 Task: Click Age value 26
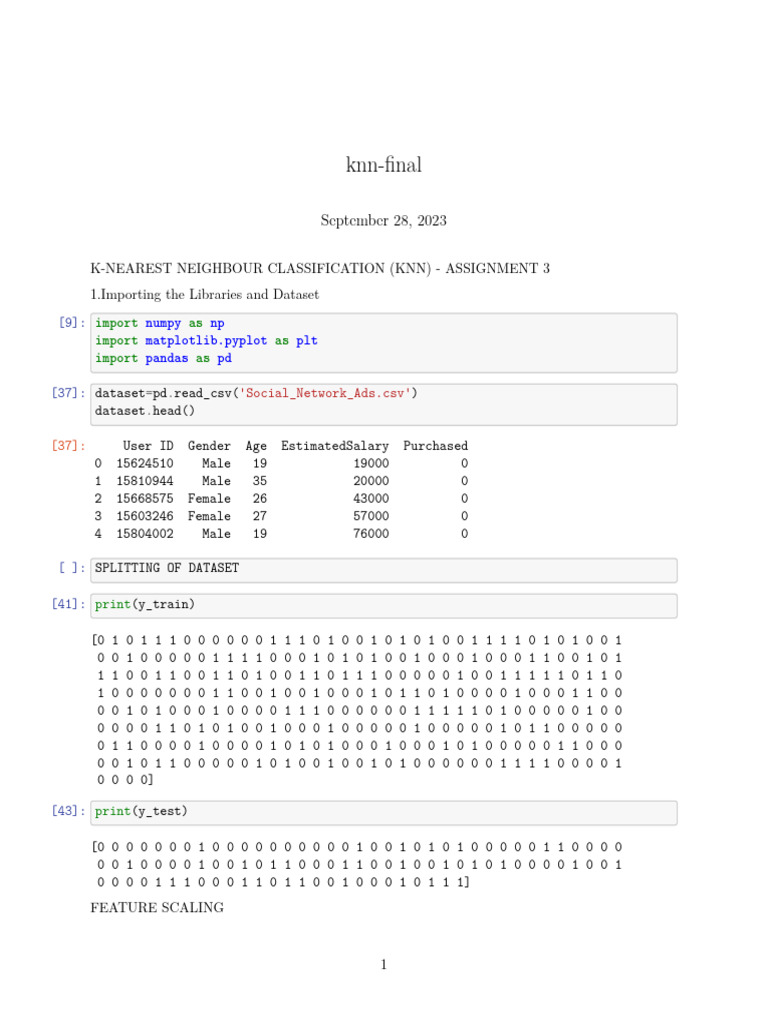(x=260, y=499)
